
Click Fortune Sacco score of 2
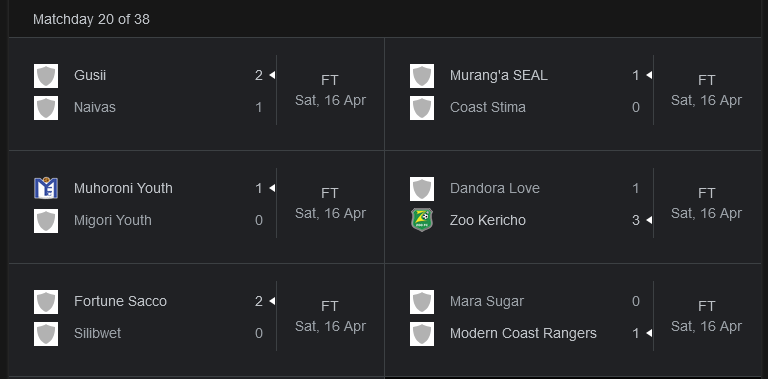259,301
